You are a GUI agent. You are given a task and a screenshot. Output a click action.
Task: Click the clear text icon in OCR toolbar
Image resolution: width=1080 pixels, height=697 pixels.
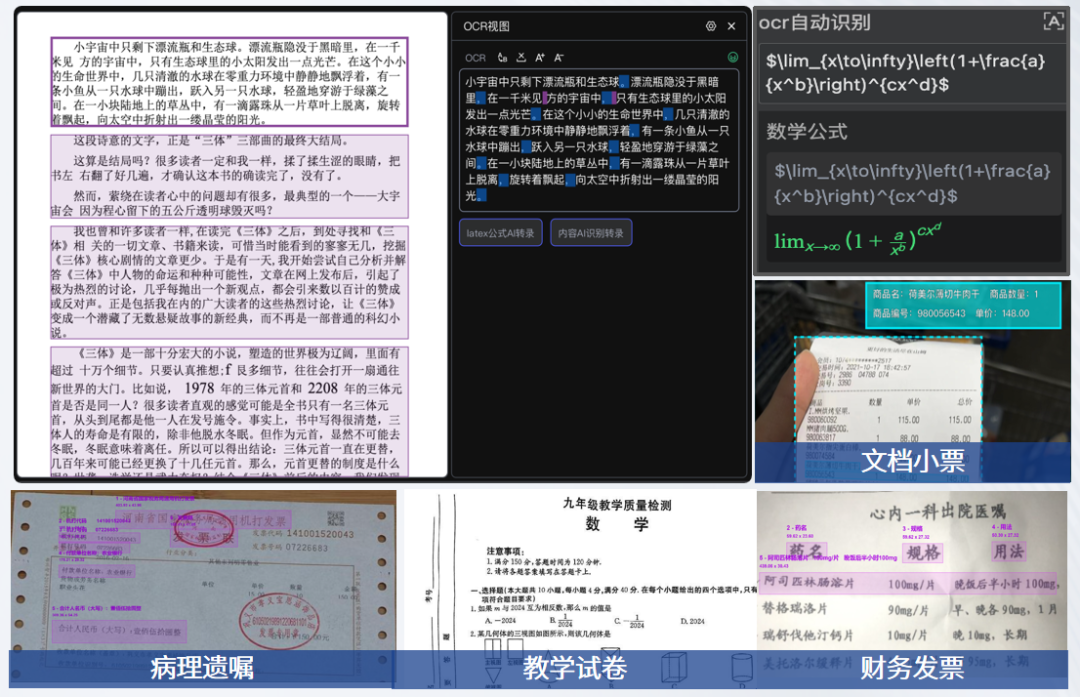520,58
